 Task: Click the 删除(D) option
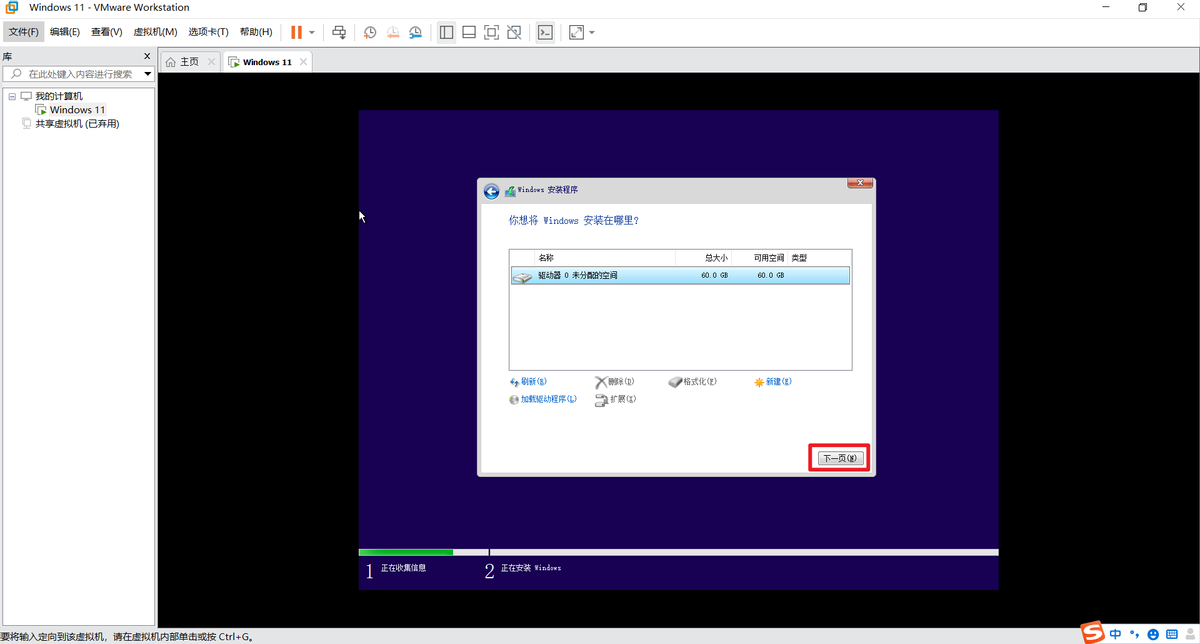[x=615, y=382]
